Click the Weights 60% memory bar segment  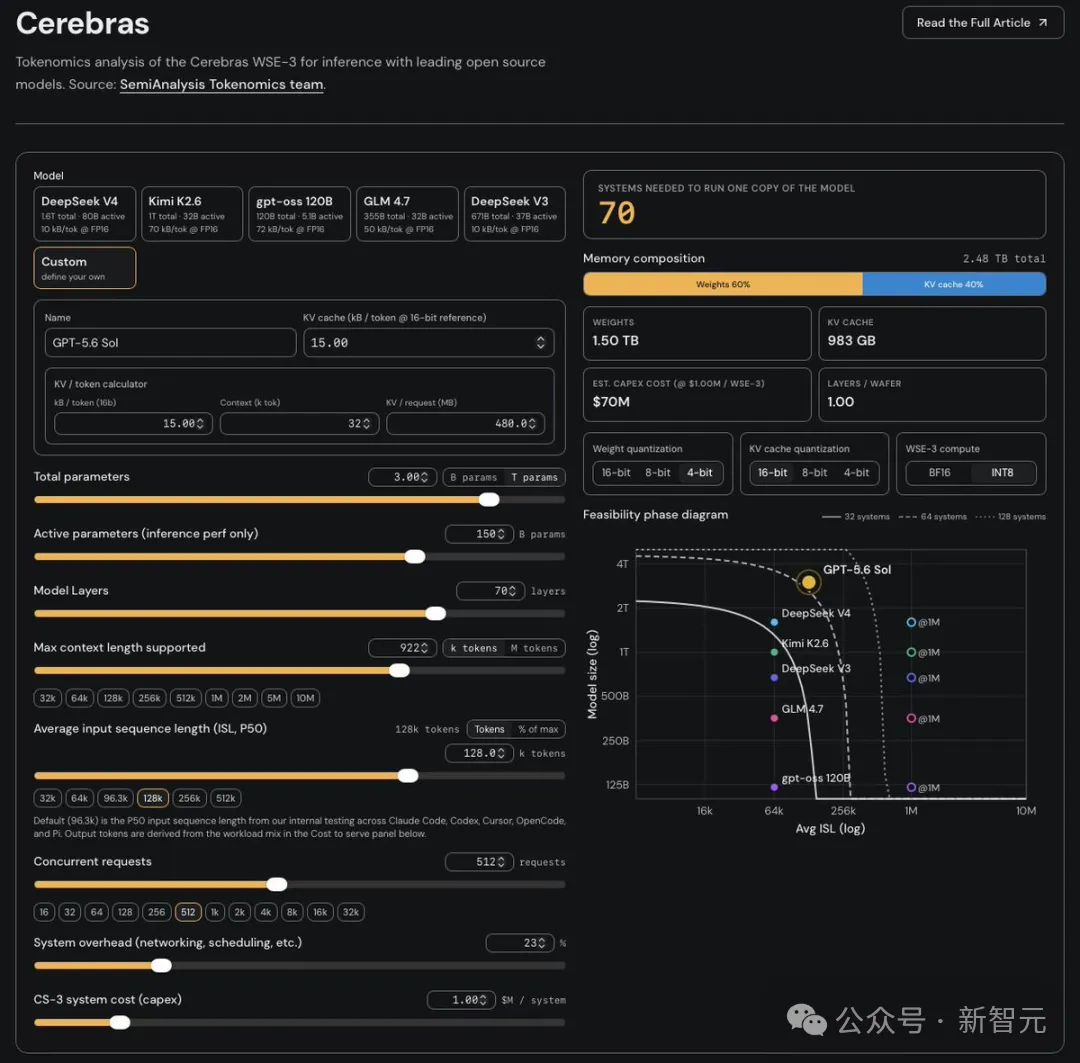coord(723,284)
